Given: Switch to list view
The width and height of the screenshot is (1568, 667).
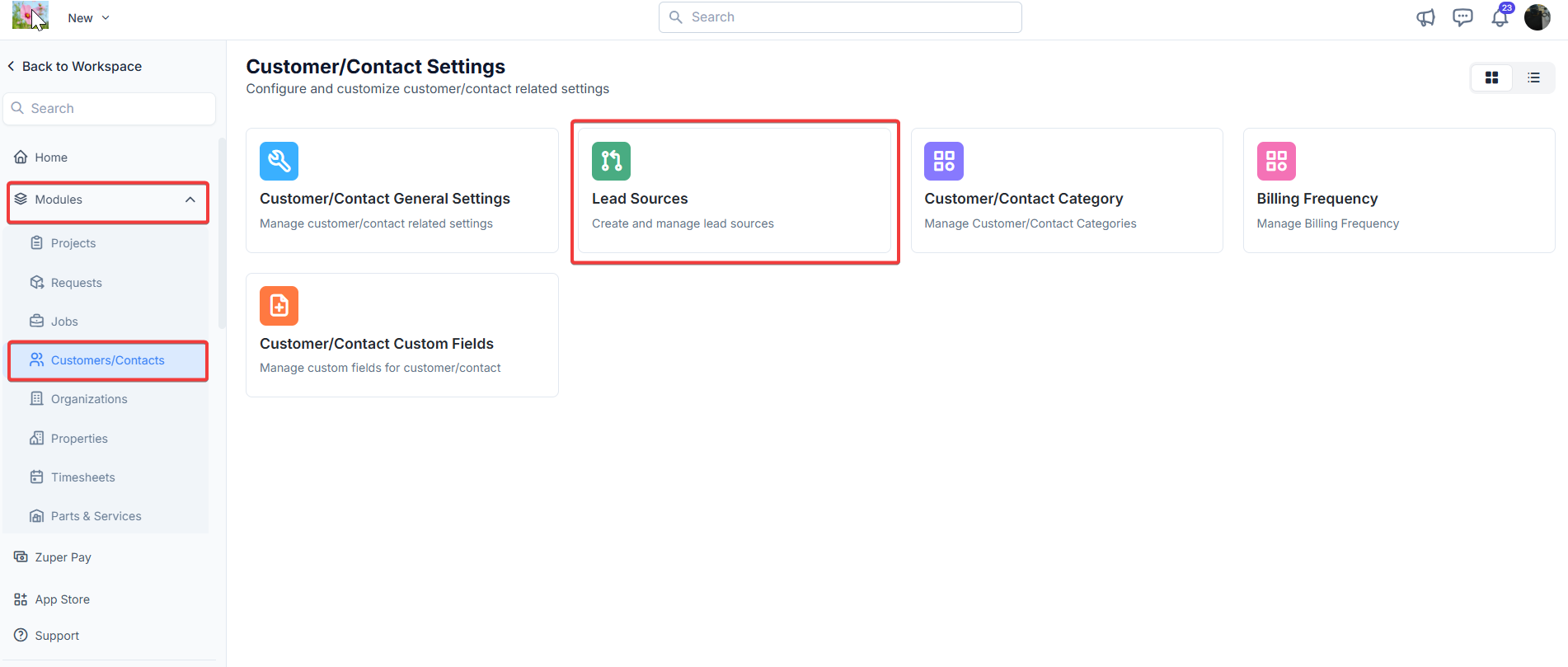Looking at the screenshot, I should (x=1533, y=78).
